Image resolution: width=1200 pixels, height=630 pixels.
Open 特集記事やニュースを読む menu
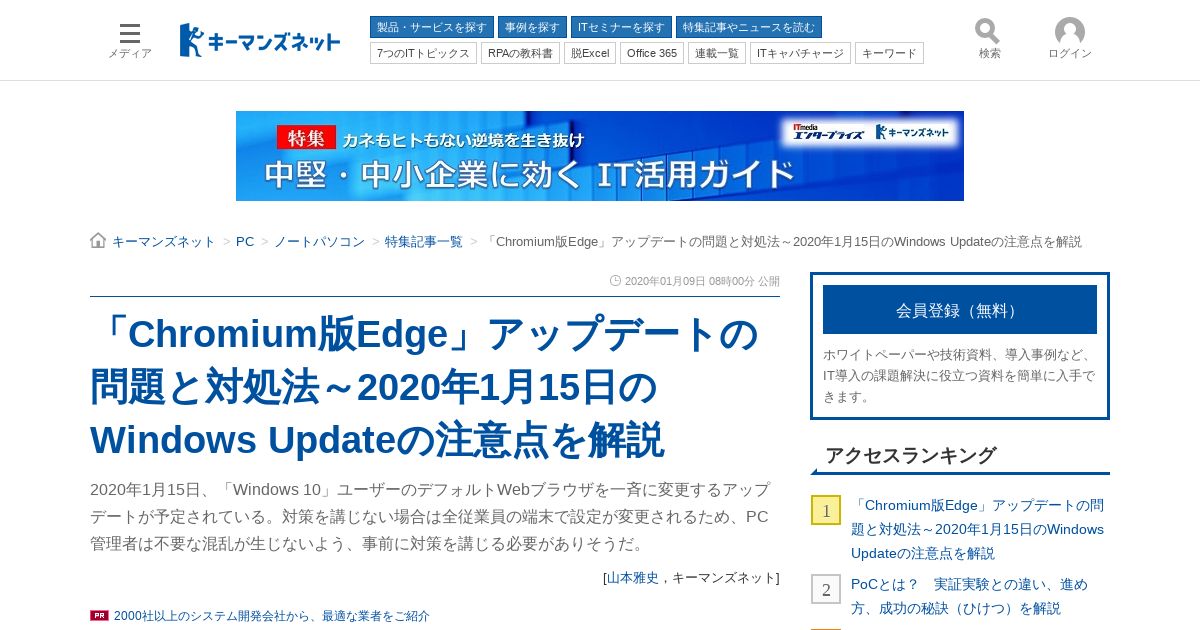pyautogui.click(x=749, y=27)
